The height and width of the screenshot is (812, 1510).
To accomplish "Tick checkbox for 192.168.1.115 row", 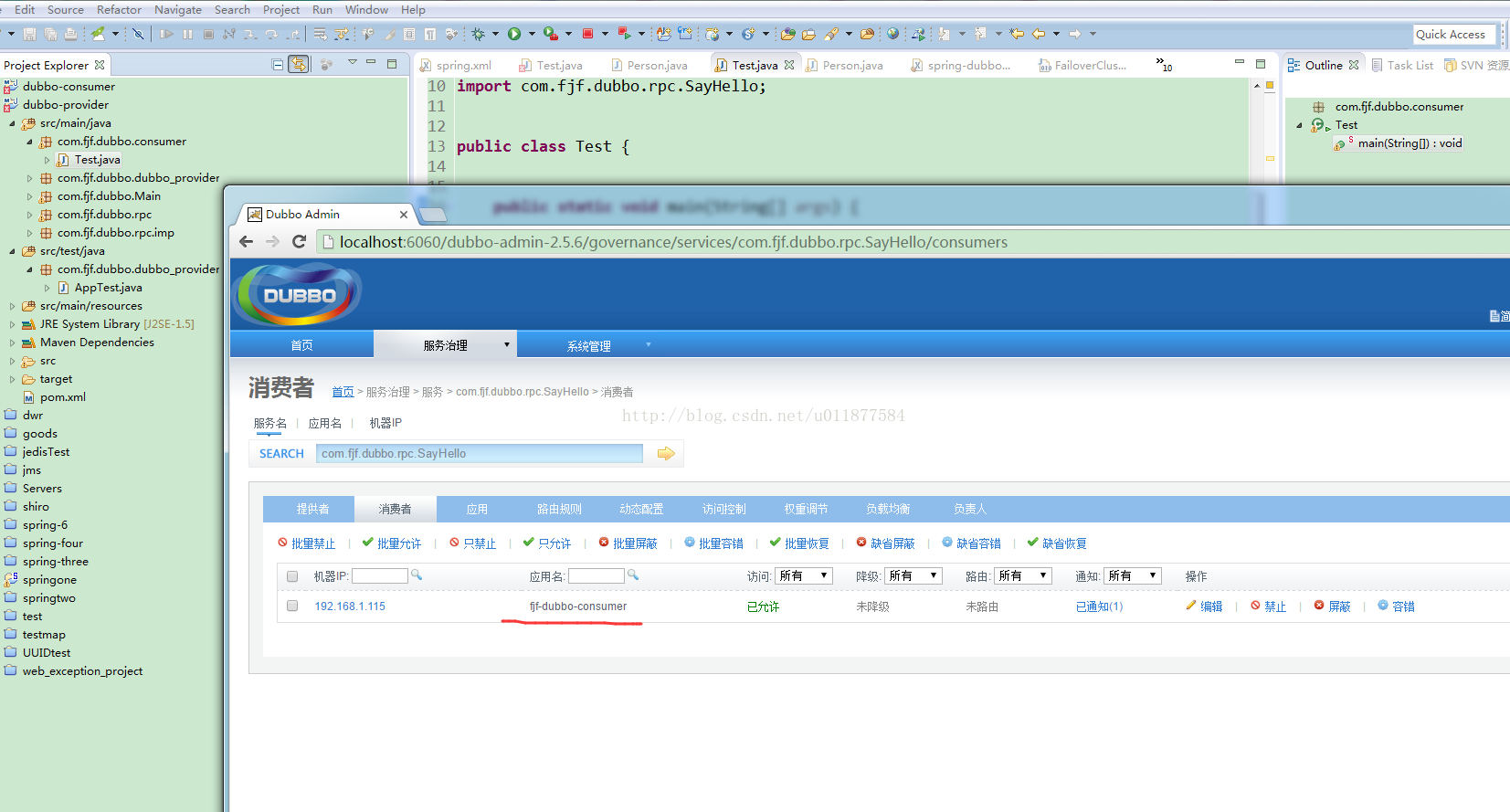I will pyautogui.click(x=292, y=606).
